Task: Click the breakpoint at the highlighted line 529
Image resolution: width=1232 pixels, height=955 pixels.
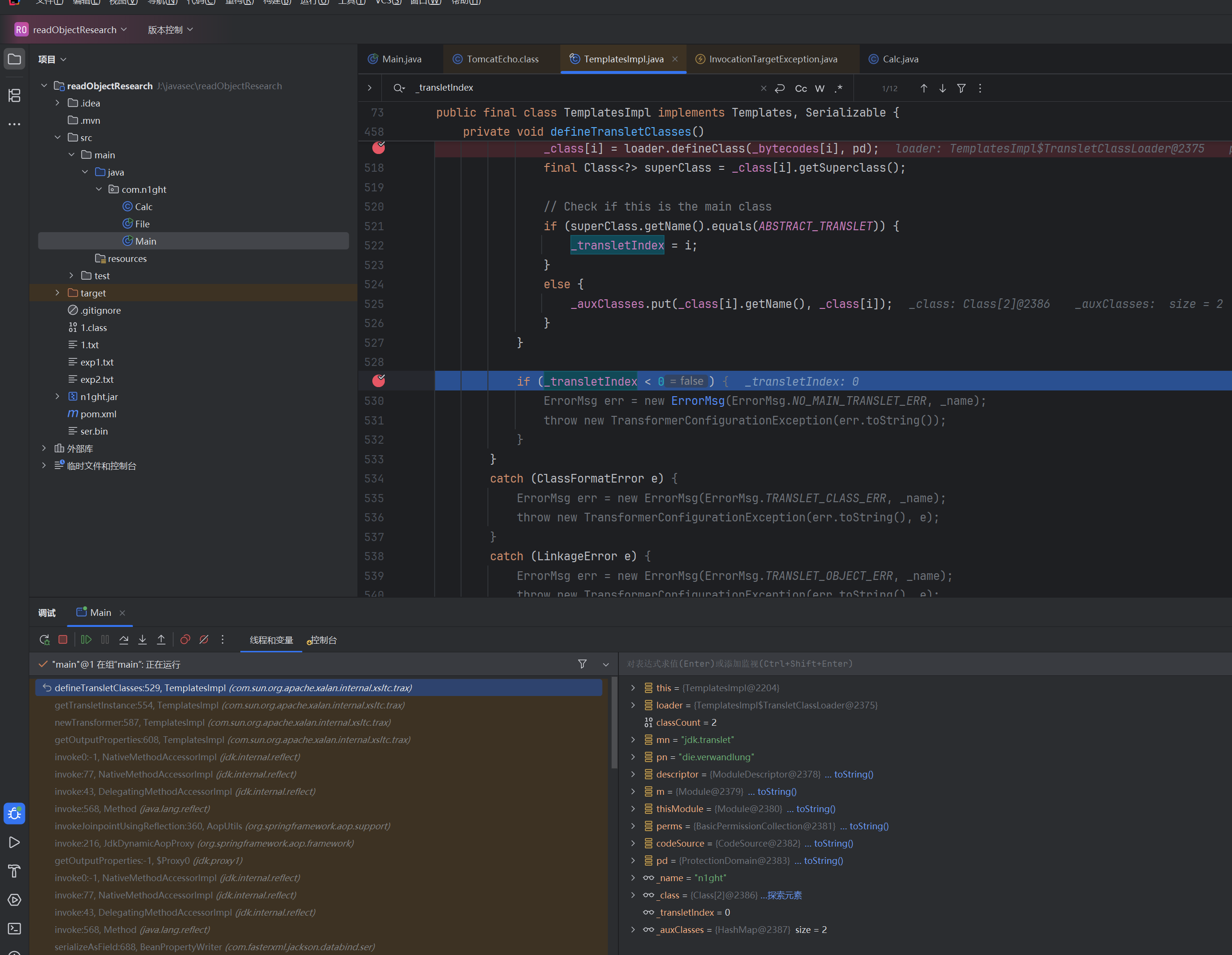Action: coord(379,381)
